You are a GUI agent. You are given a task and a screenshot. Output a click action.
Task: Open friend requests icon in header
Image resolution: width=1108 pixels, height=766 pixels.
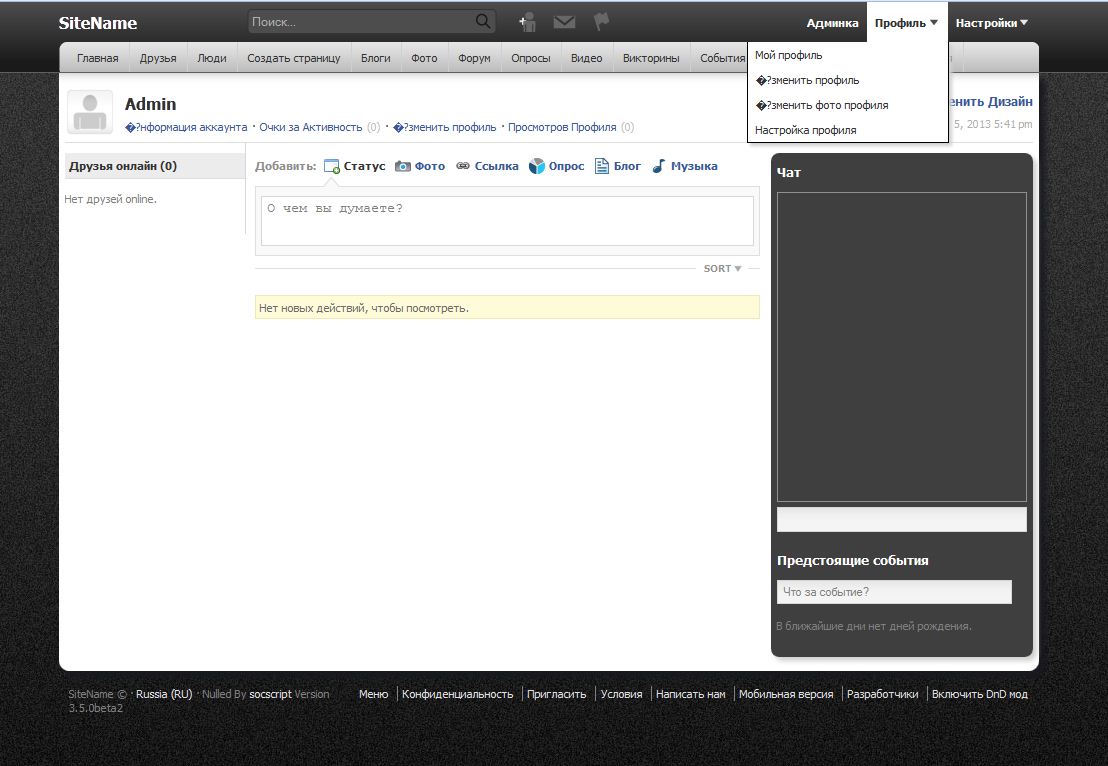click(527, 22)
